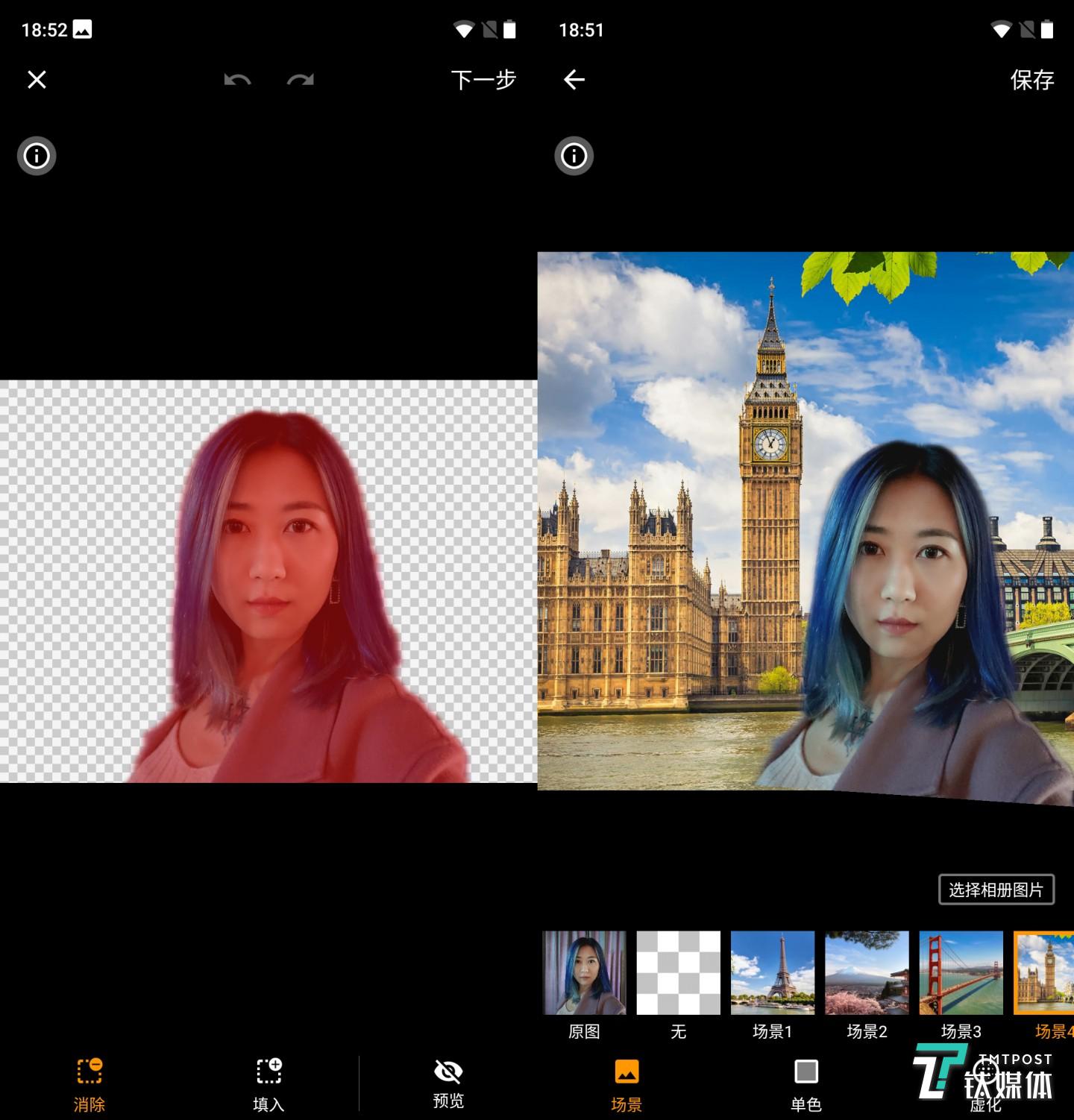
Task: Select the 填入 fill tool
Action: tap(268, 1083)
